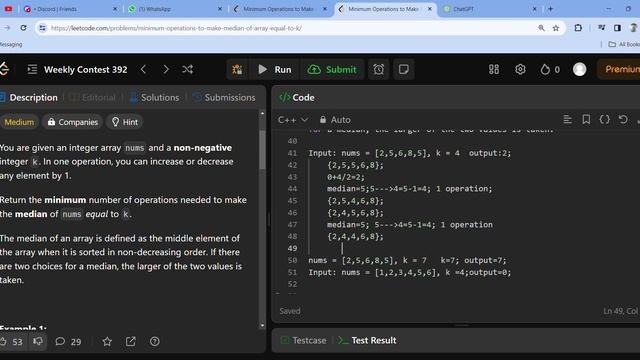Screen dimensions: 640x360
Task: Click the debugger bug icon
Action: pos(237,69)
